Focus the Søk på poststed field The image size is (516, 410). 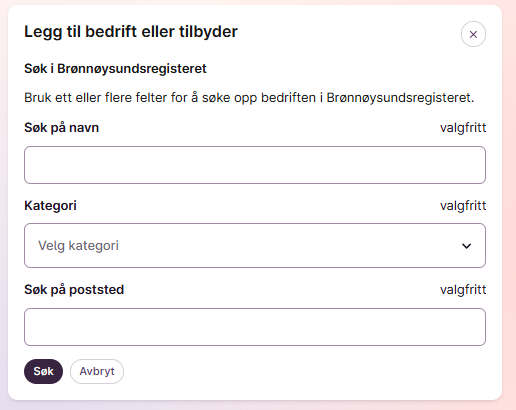tap(255, 327)
